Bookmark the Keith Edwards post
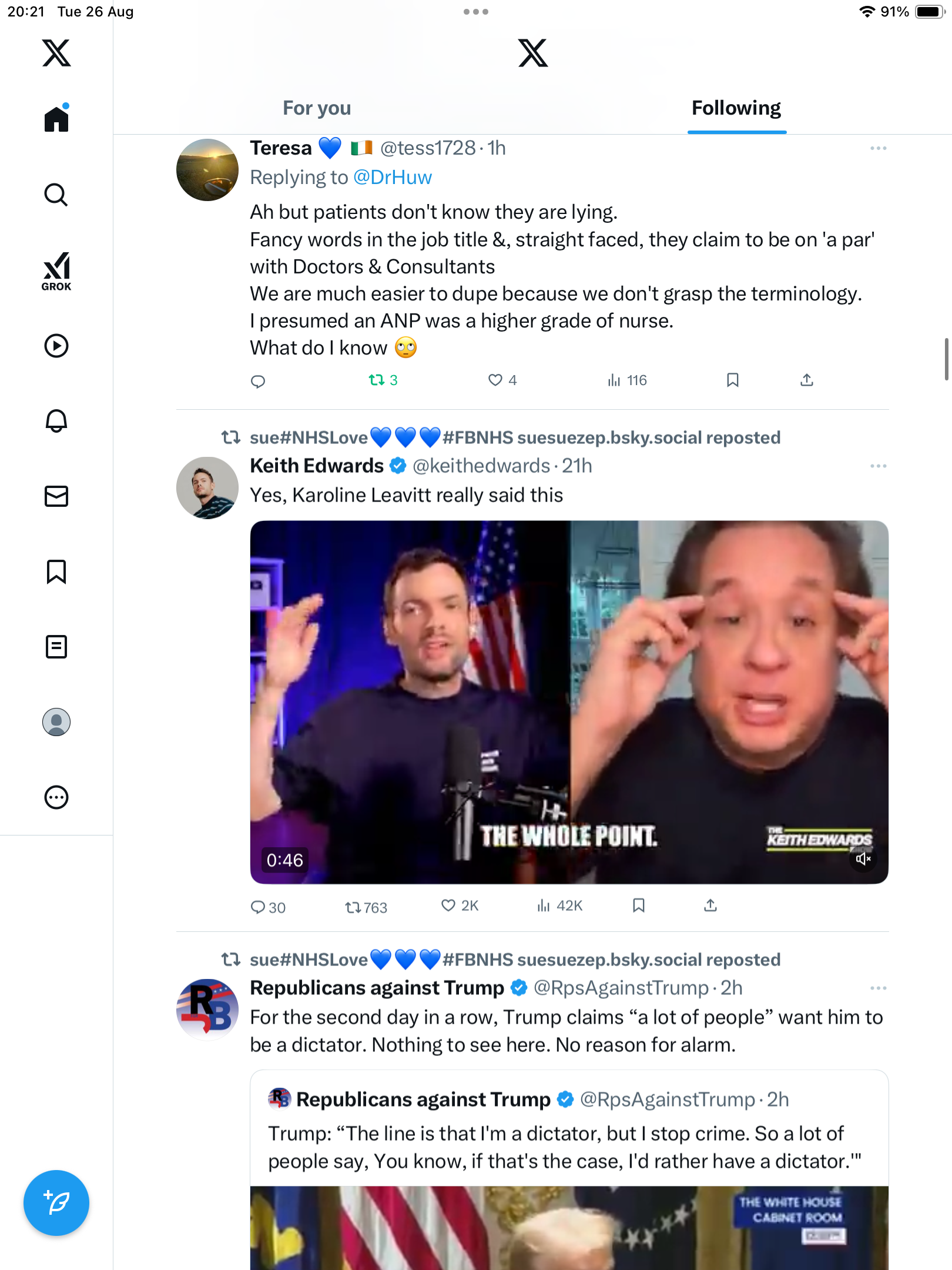Viewport: 952px width, 1270px height. coord(639,905)
